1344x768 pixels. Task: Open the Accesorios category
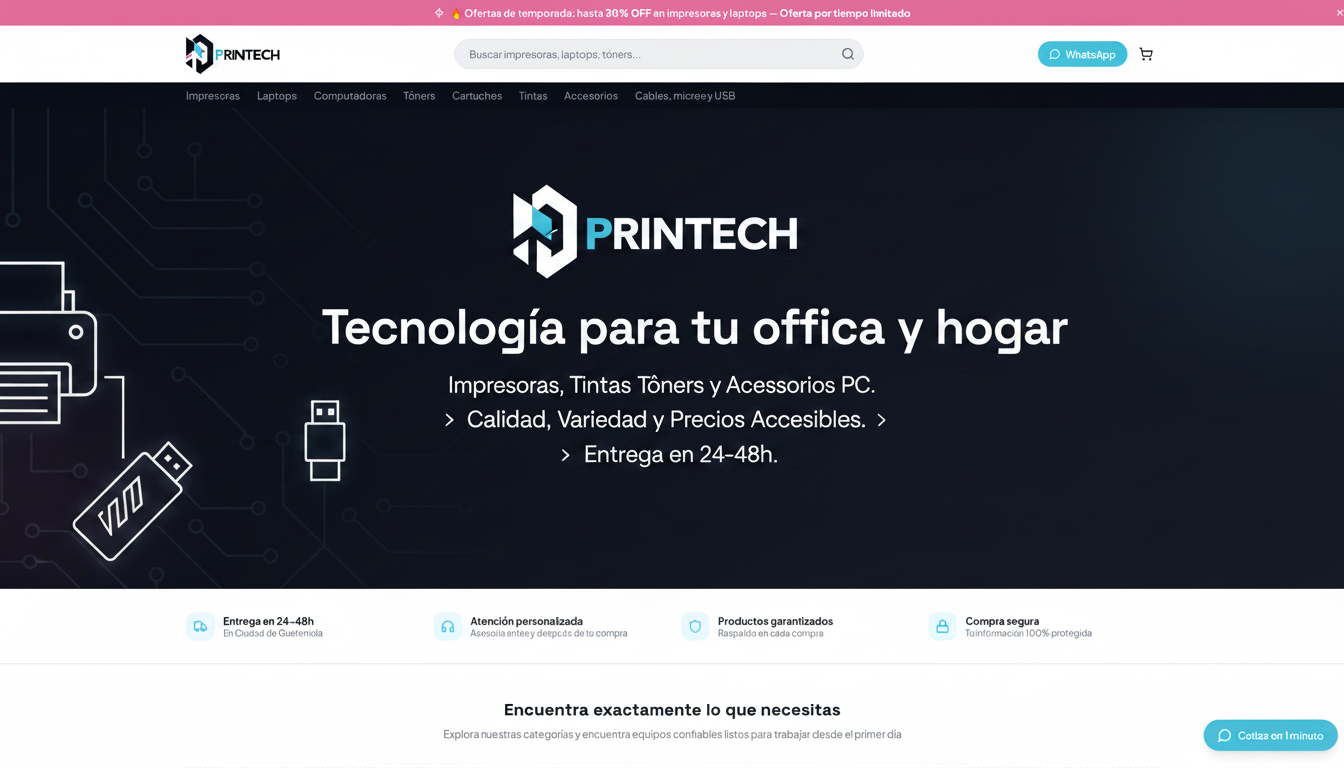pos(591,96)
